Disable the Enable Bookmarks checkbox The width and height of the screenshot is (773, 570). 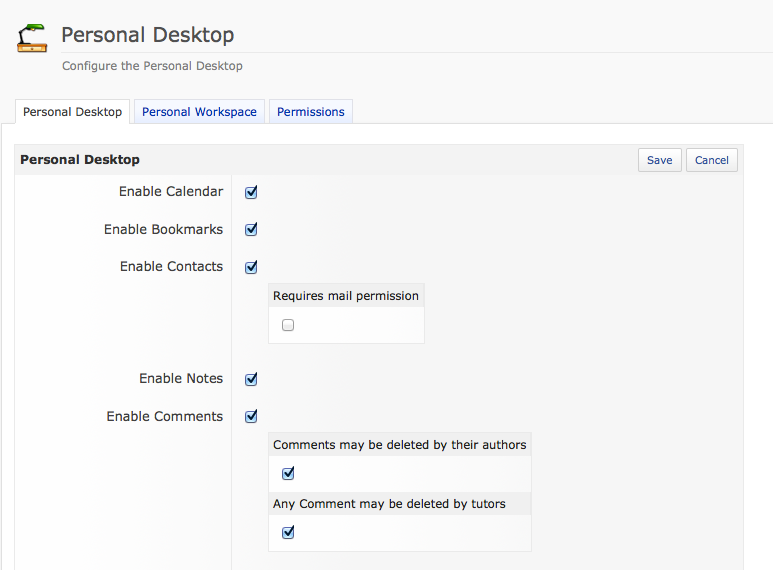[x=251, y=229]
